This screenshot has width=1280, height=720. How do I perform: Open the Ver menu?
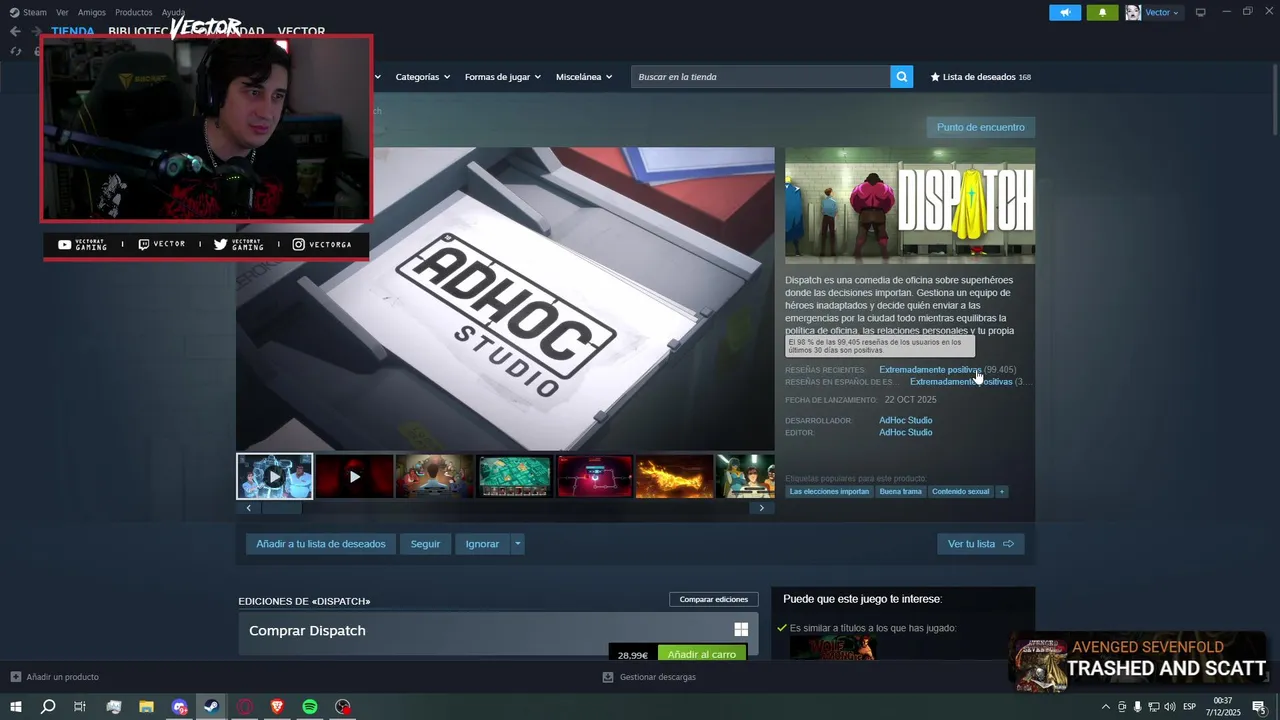pyautogui.click(x=62, y=12)
